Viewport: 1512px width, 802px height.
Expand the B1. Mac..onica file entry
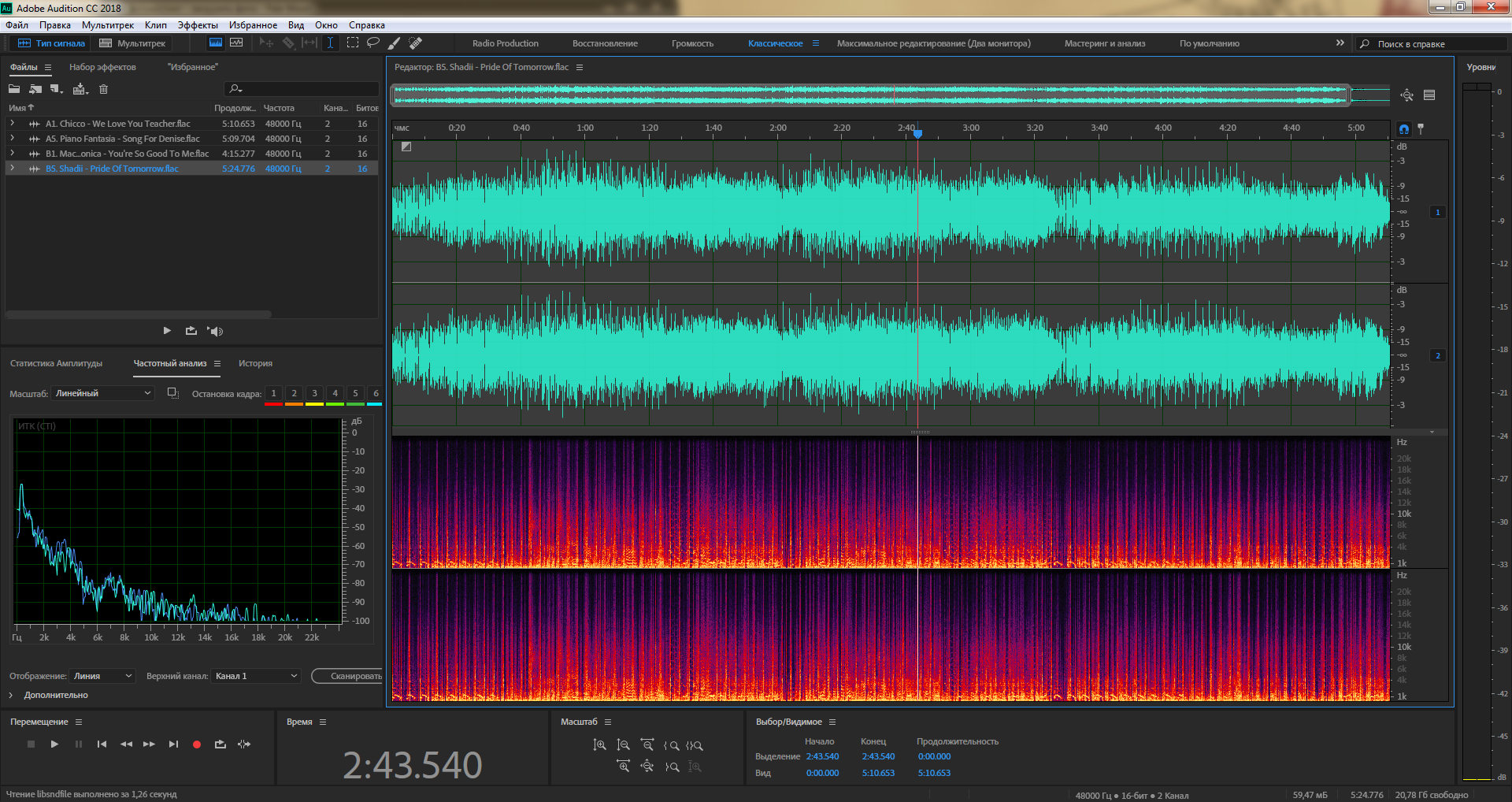pyautogui.click(x=12, y=154)
